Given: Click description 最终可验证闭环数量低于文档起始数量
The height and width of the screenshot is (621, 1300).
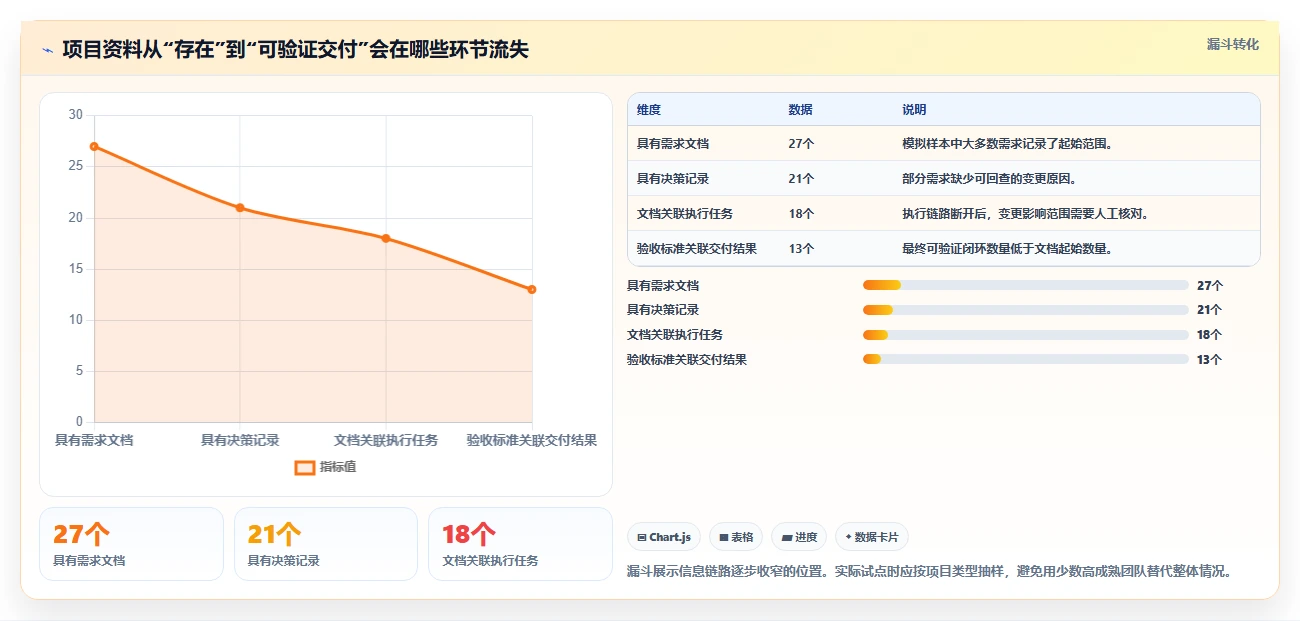Looking at the screenshot, I should (1008, 249).
